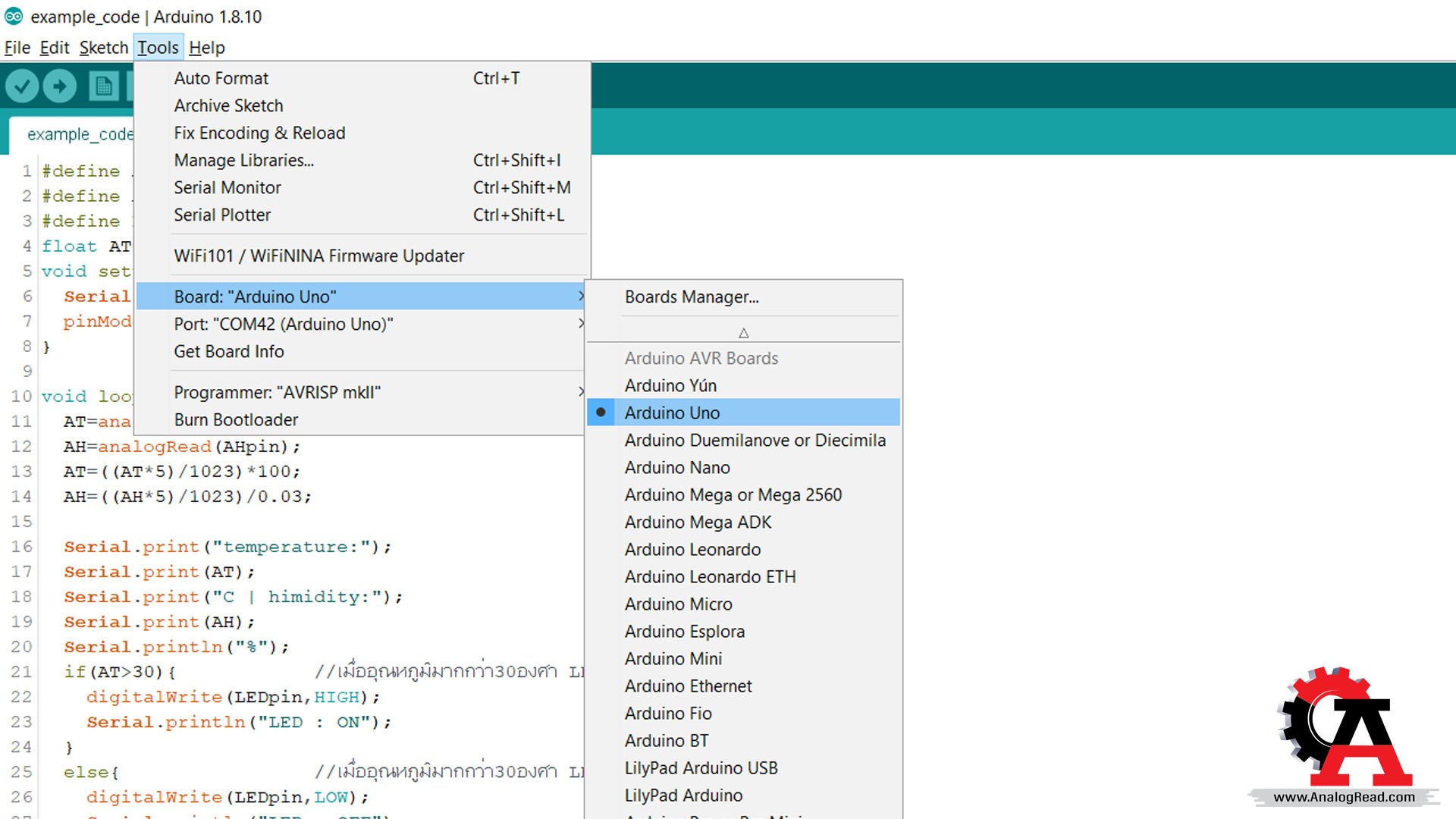Viewport: 1456px width, 819px height.
Task: Select the Arduino Ethernet board
Action: [x=743, y=686]
